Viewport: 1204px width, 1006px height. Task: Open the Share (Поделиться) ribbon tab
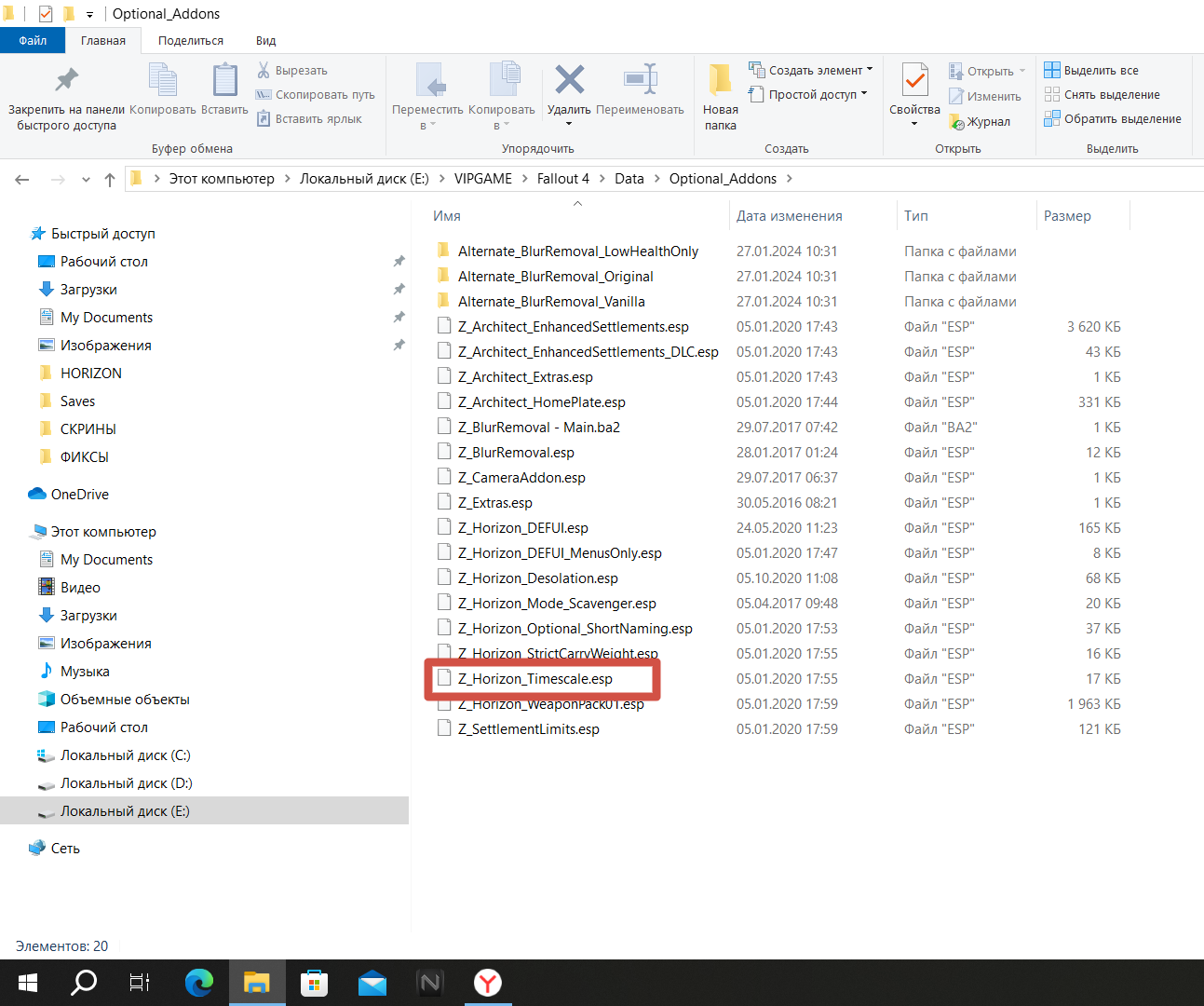[x=191, y=41]
